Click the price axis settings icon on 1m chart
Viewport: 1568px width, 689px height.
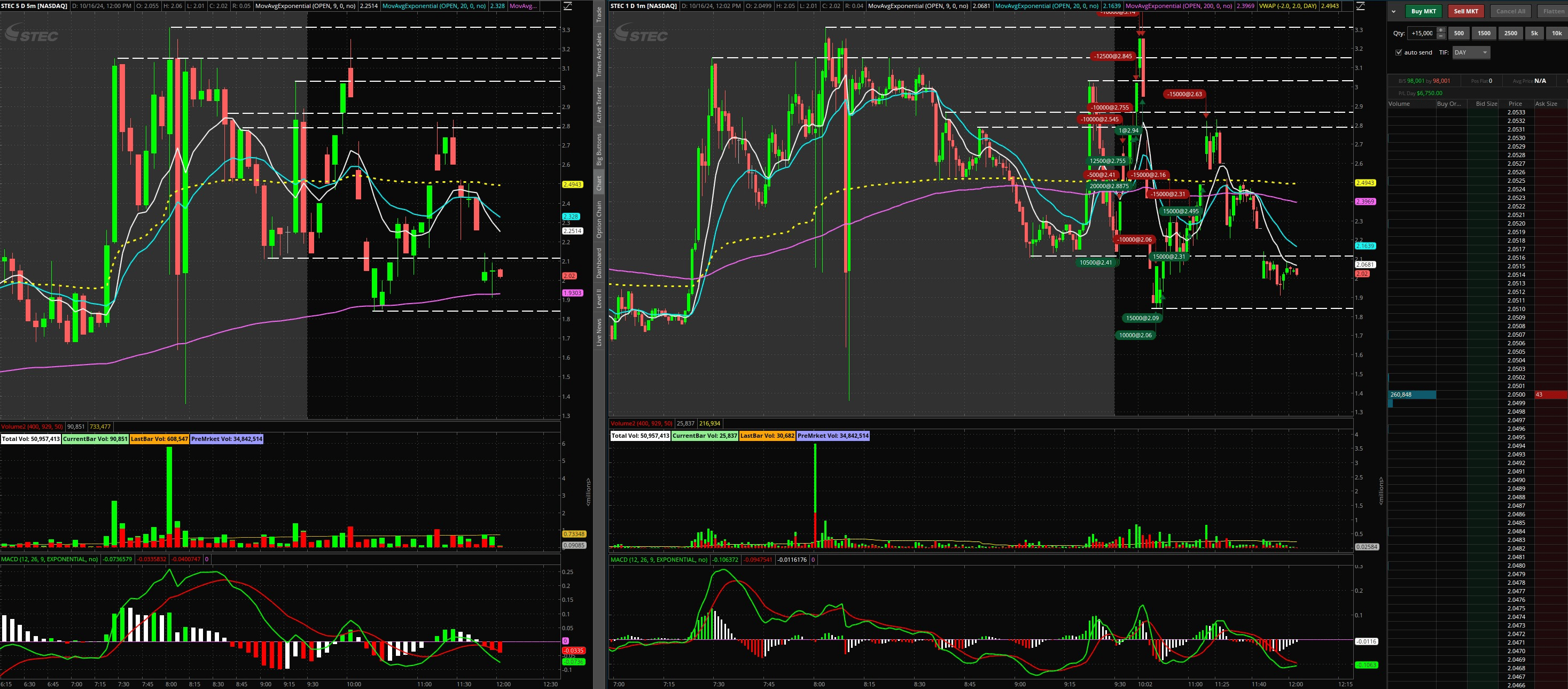tap(1360, 6)
